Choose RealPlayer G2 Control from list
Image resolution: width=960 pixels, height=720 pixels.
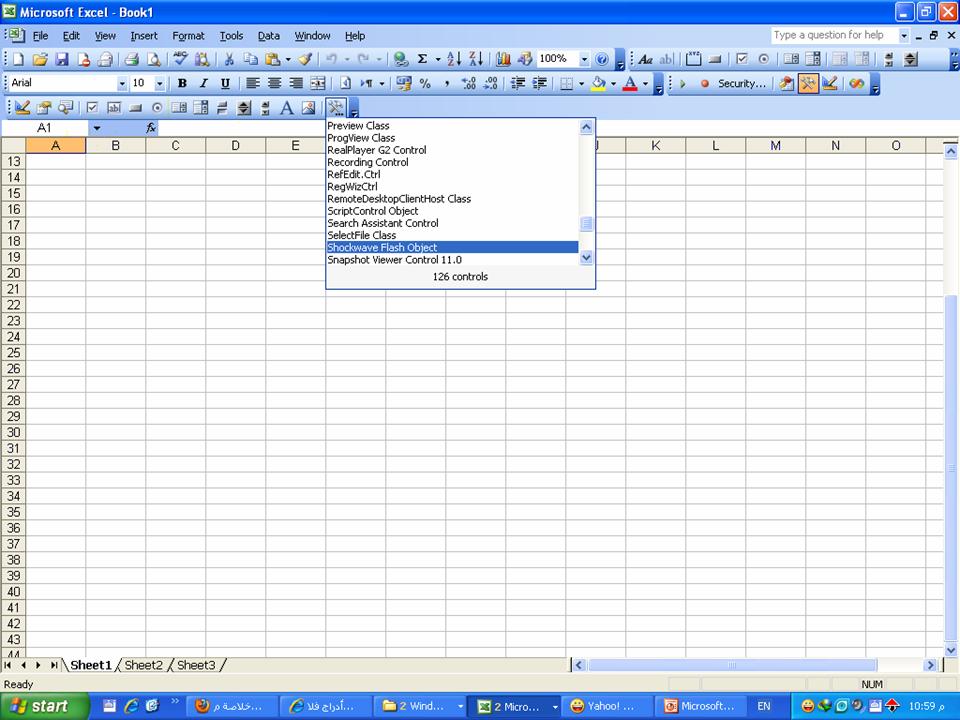pos(452,150)
